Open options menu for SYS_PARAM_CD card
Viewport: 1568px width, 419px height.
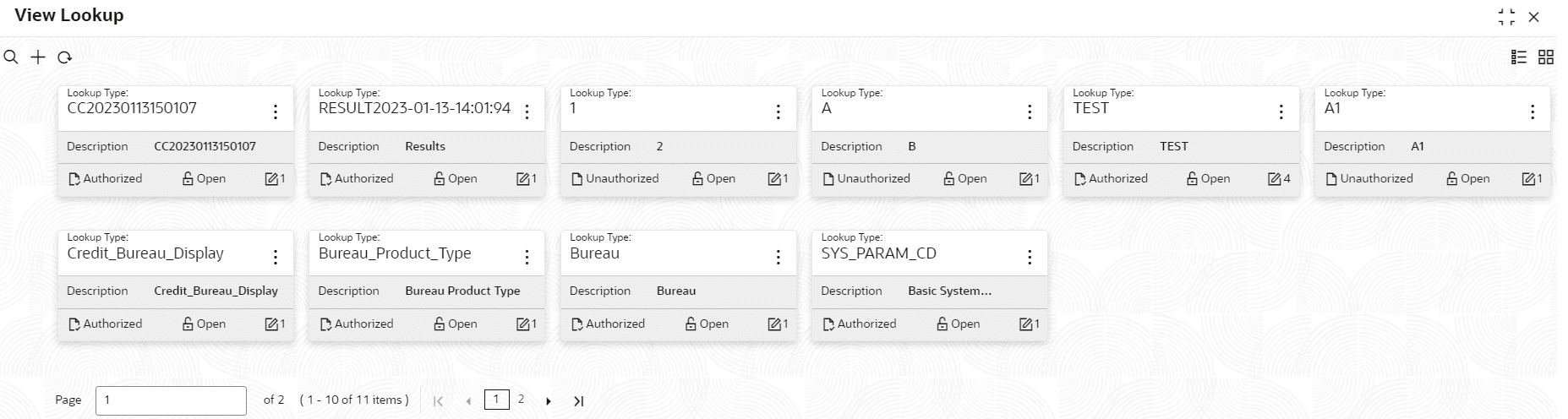click(1030, 257)
